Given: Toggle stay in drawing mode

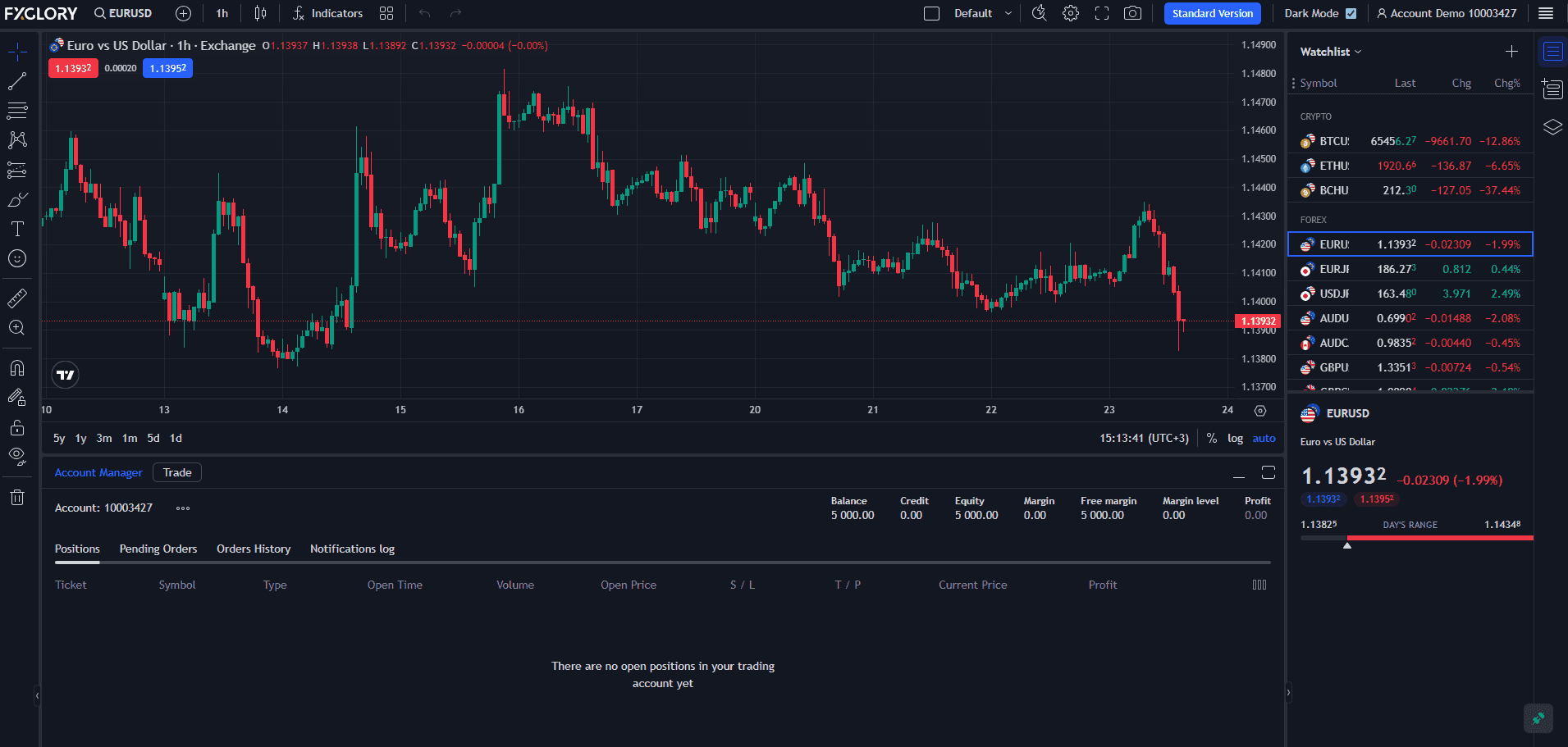Looking at the screenshot, I should 17,398.
